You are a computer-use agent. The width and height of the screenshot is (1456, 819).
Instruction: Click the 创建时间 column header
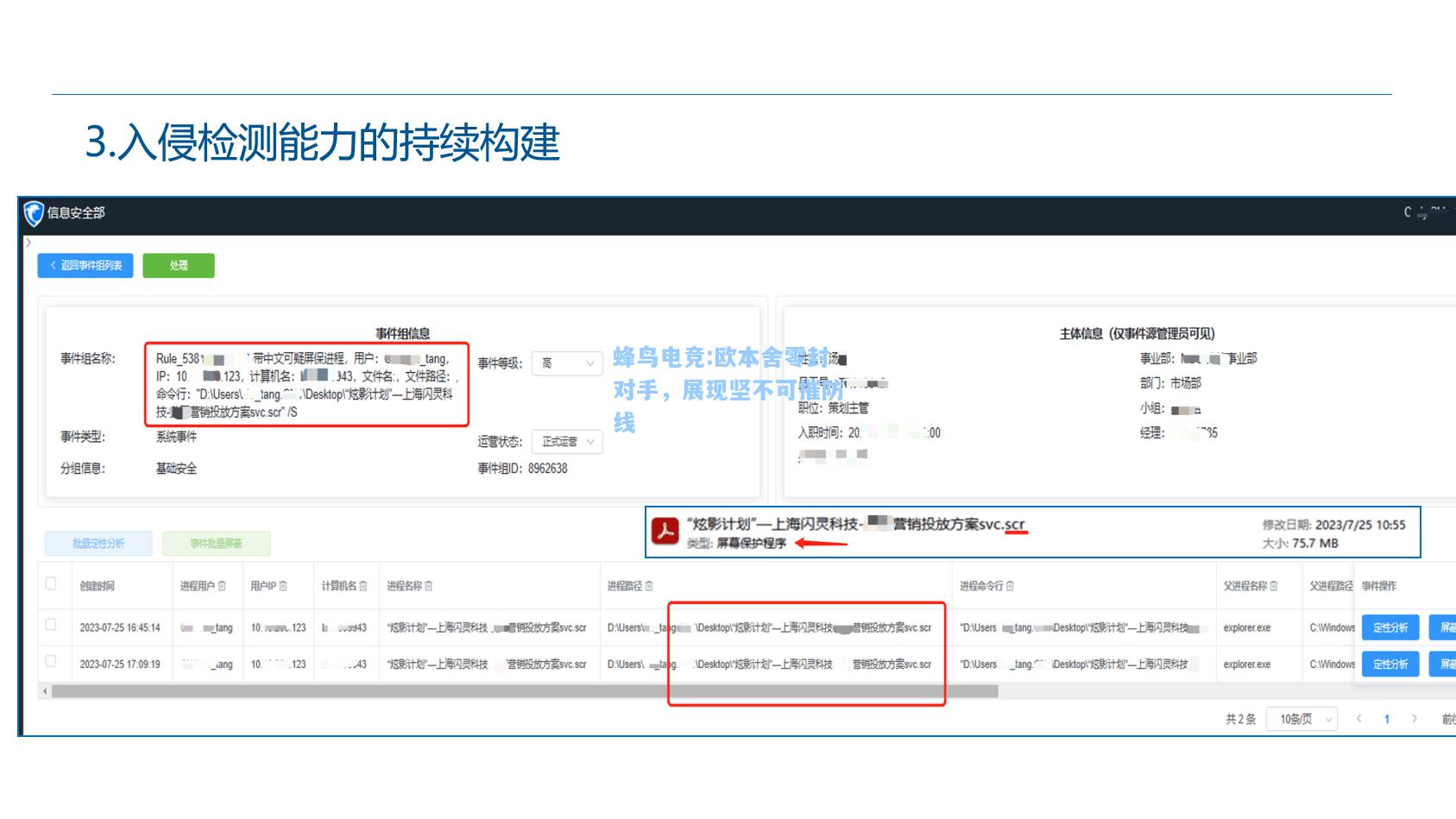click(97, 586)
